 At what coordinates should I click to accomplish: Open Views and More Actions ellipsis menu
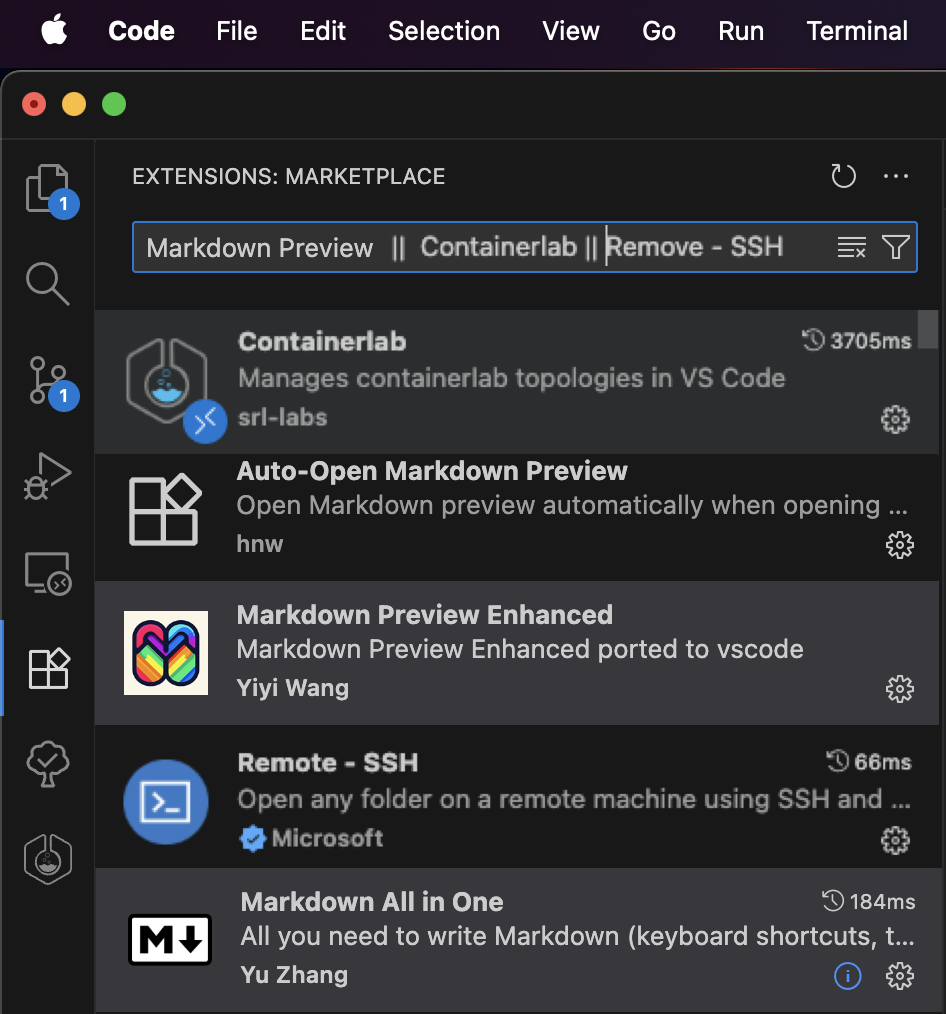pos(896,176)
